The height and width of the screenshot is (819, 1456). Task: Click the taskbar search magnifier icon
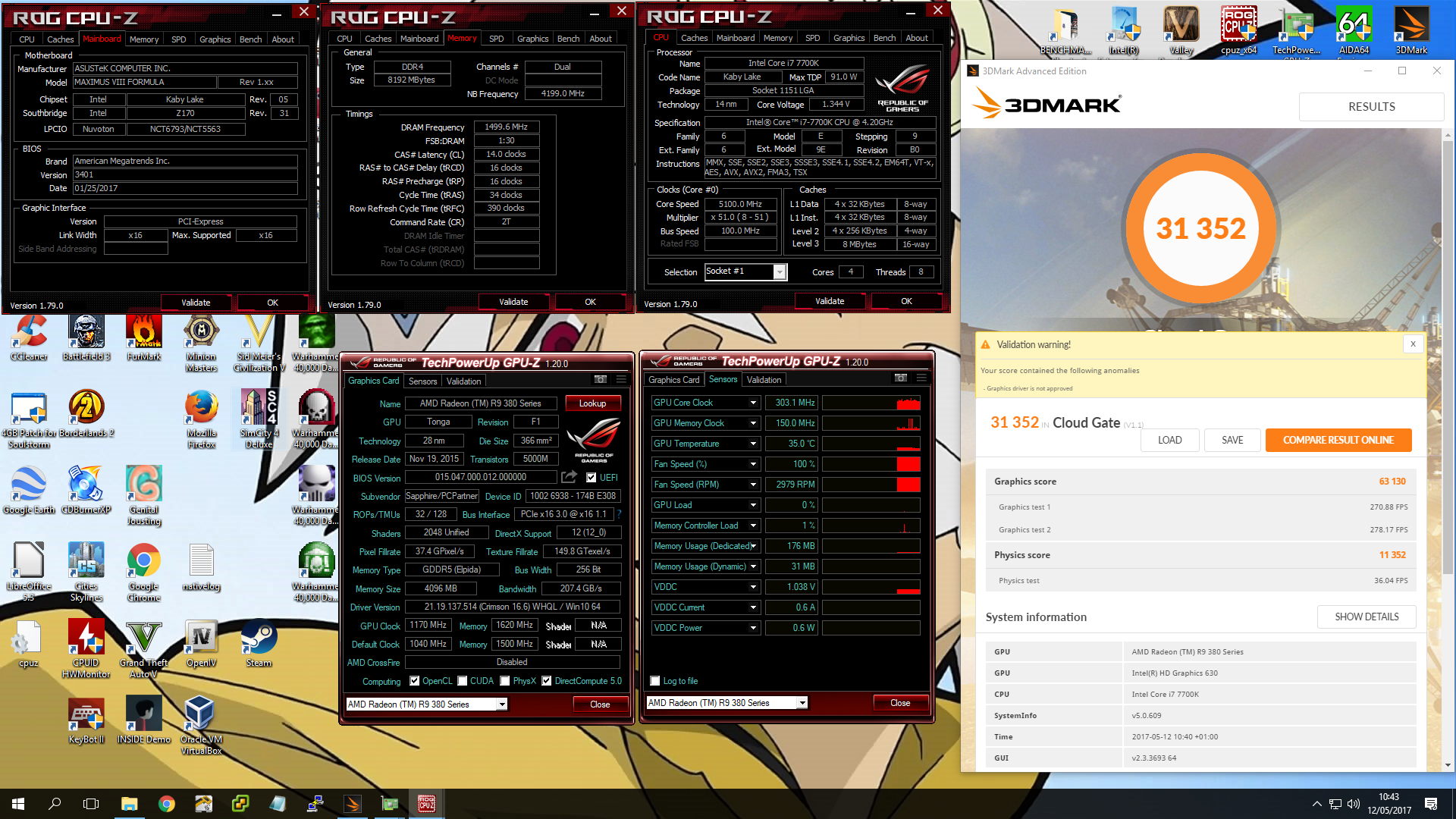(x=55, y=804)
